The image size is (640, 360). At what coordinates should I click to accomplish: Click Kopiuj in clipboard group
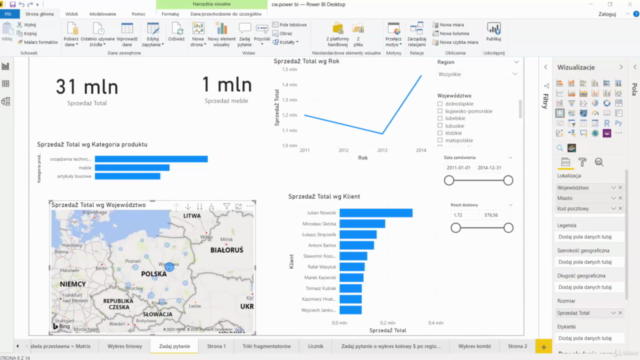point(27,33)
